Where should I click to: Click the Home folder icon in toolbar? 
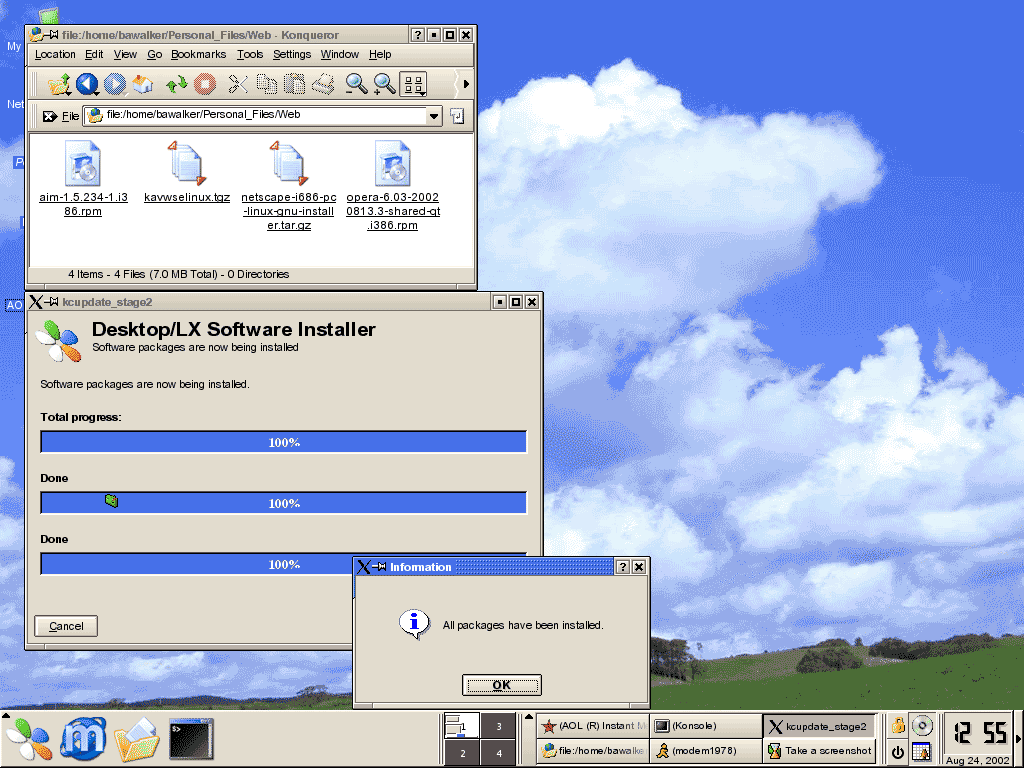point(143,84)
